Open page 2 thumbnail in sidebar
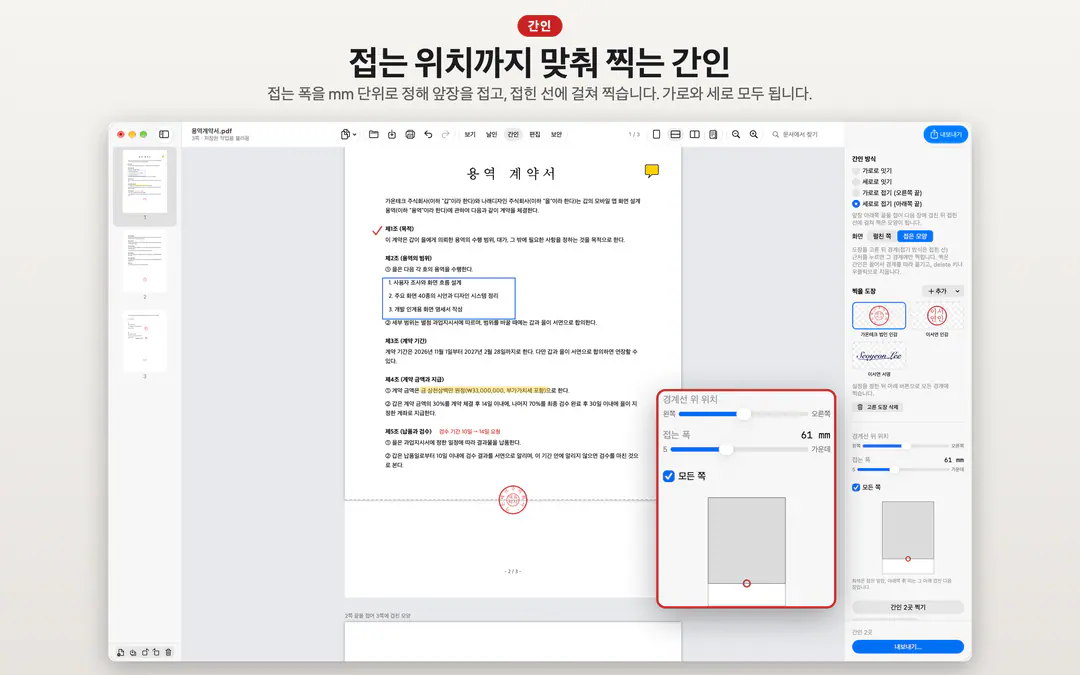The width and height of the screenshot is (1080, 675). tap(145, 262)
